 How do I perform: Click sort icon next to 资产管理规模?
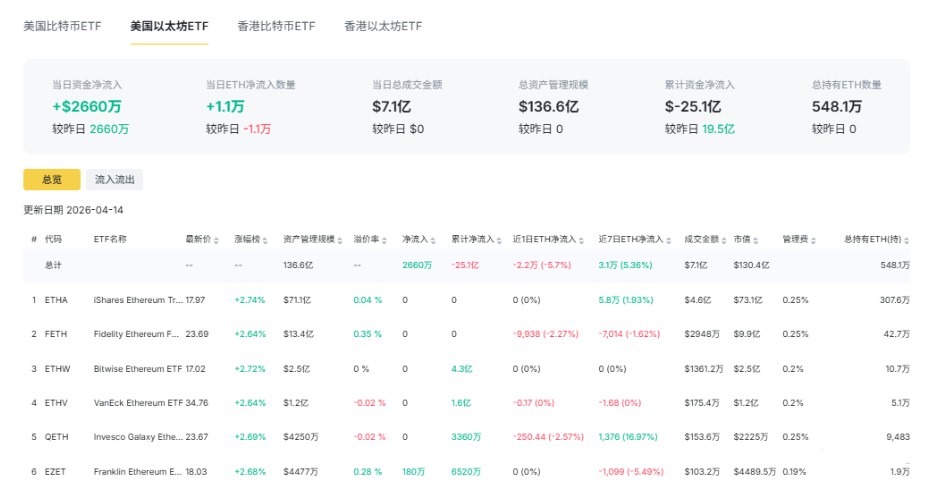click(340, 240)
